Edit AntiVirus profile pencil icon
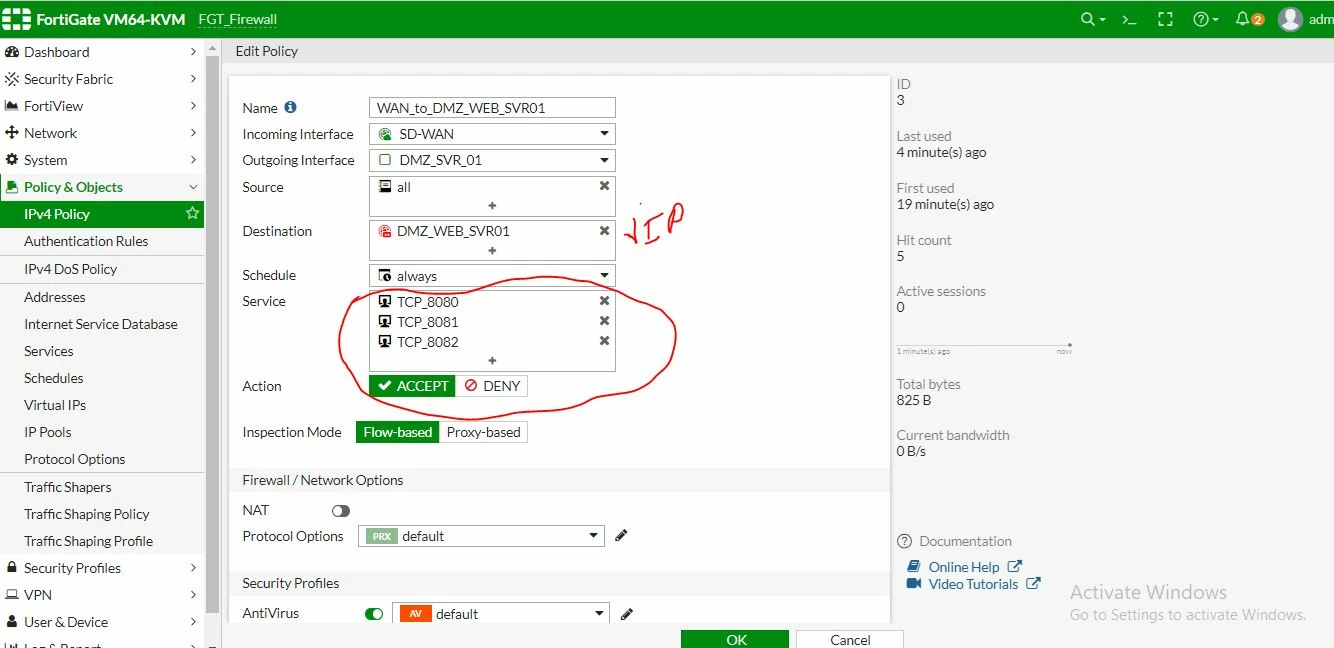The height and width of the screenshot is (648, 1334). point(627,614)
